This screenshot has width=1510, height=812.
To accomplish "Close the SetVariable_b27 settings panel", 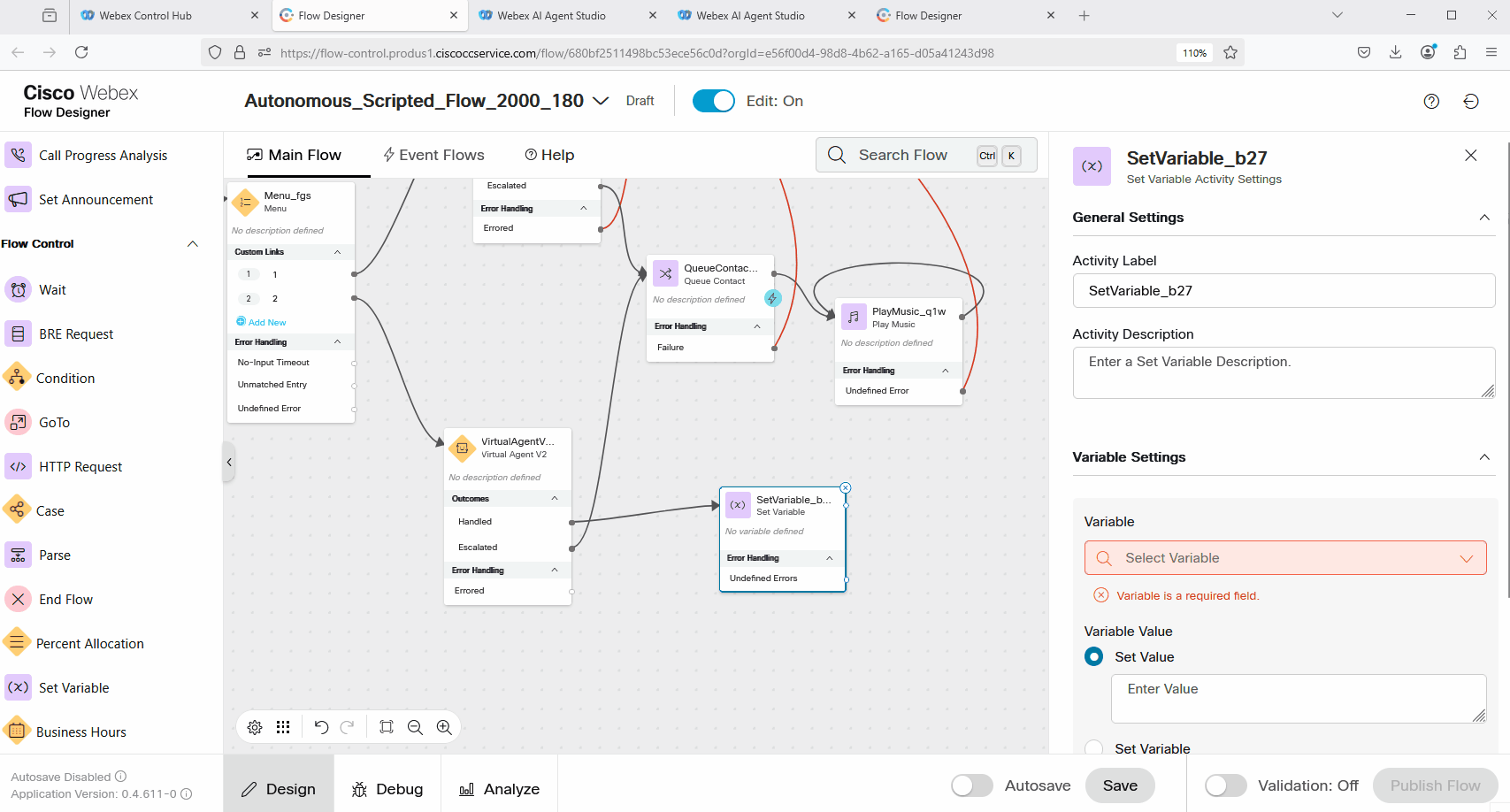I will point(1470,156).
